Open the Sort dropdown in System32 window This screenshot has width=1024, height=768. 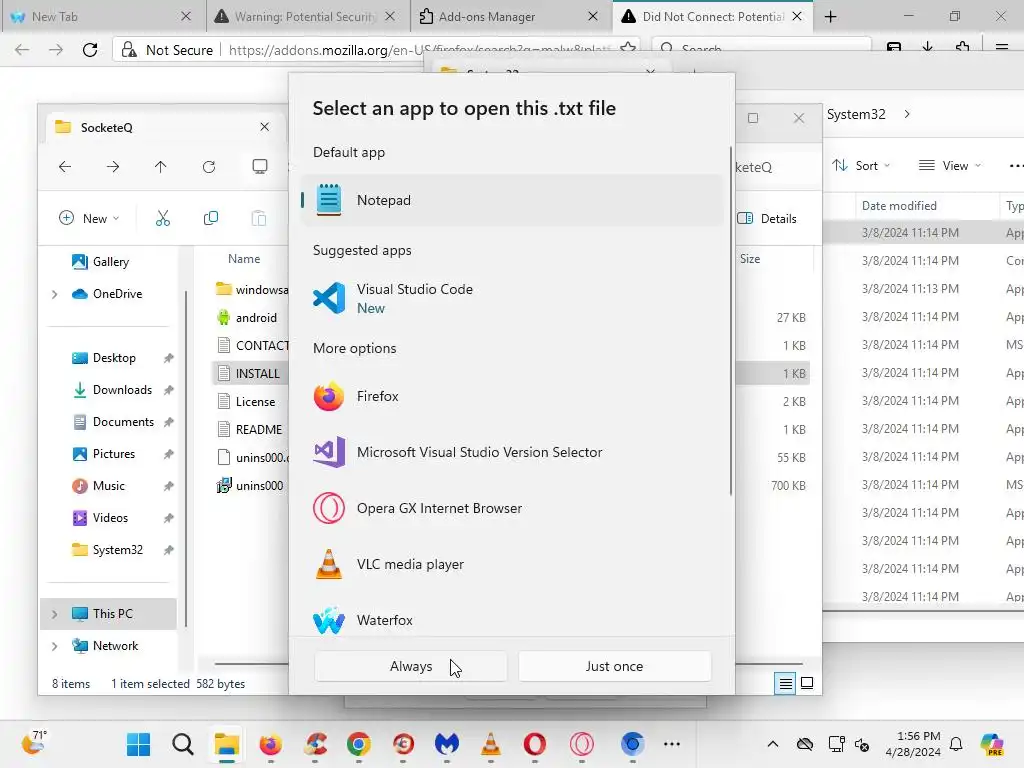click(861, 166)
